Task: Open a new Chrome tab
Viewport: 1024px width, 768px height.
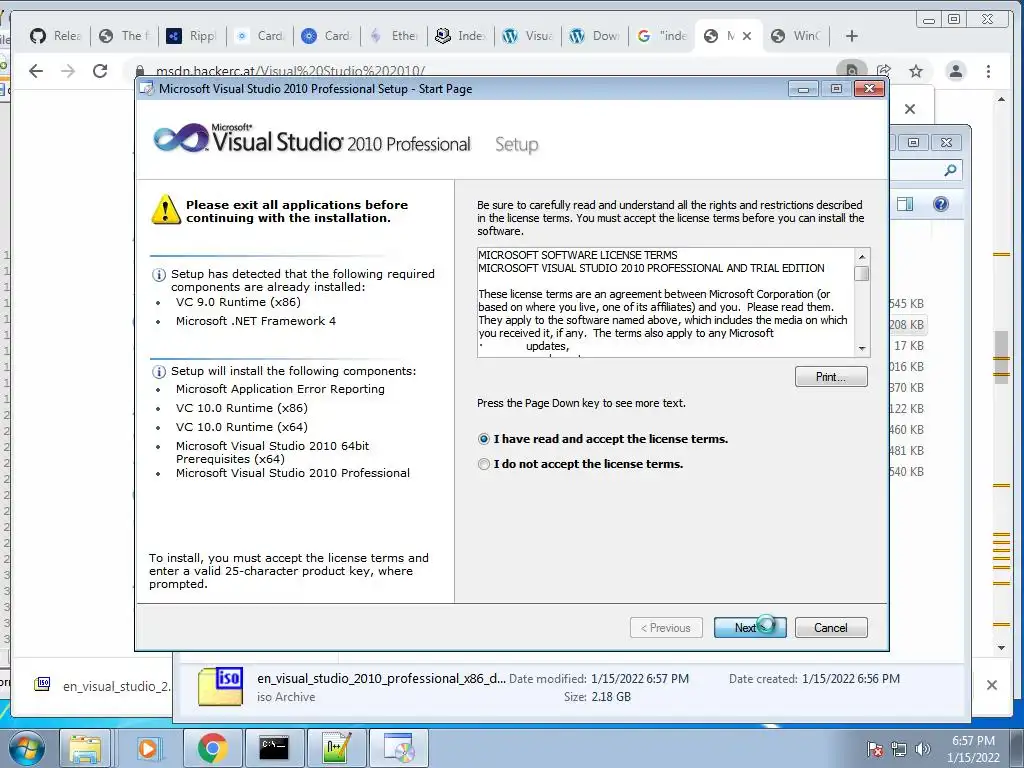Action: click(x=852, y=36)
